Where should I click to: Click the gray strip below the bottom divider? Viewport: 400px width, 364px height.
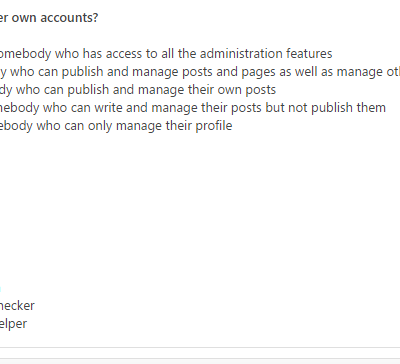(x=200, y=361)
